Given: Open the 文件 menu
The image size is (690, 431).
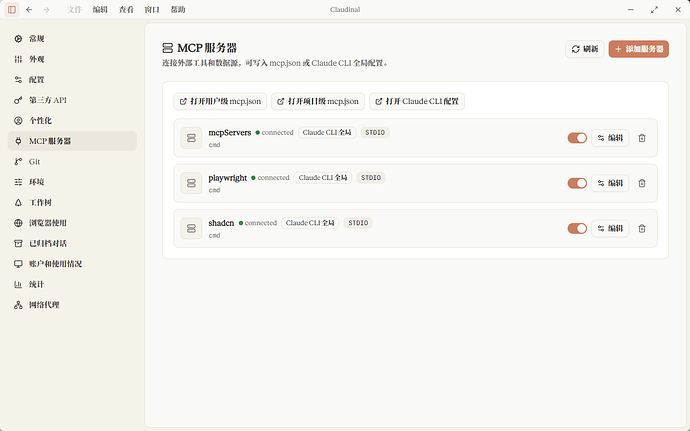Looking at the screenshot, I should [x=74, y=9].
